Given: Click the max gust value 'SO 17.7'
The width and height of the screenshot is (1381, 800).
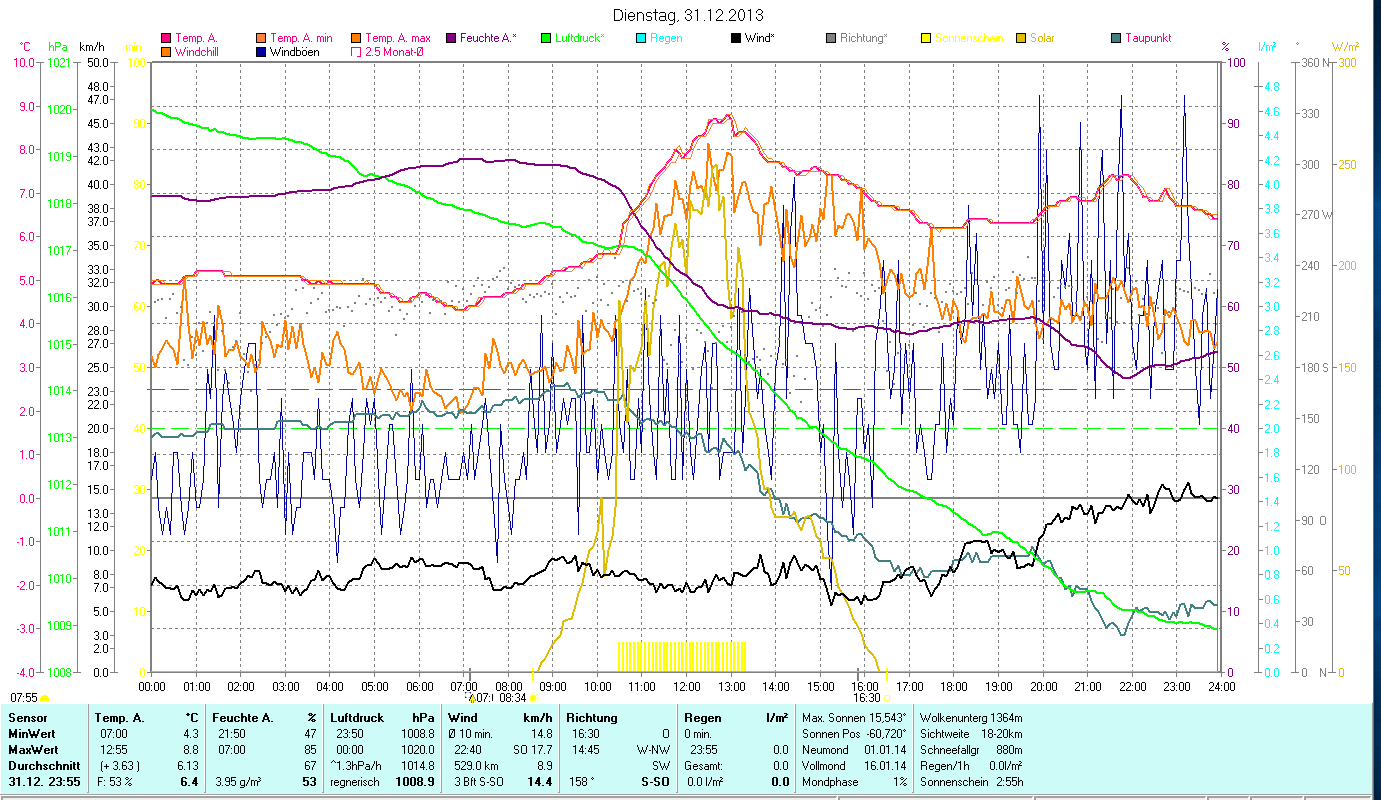Looking at the screenshot, I should click(x=532, y=750).
